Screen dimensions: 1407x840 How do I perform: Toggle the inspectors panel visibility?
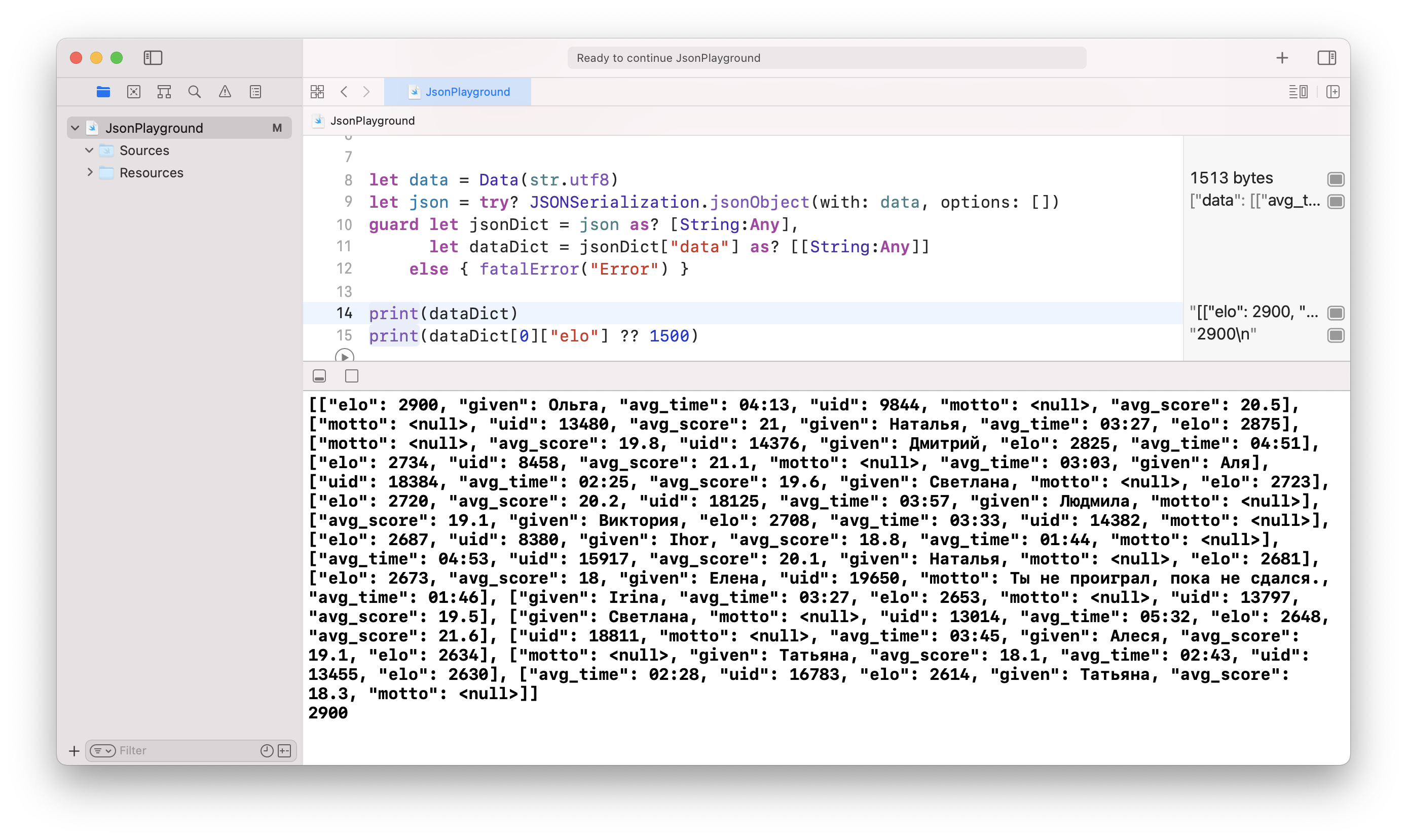(x=1326, y=58)
